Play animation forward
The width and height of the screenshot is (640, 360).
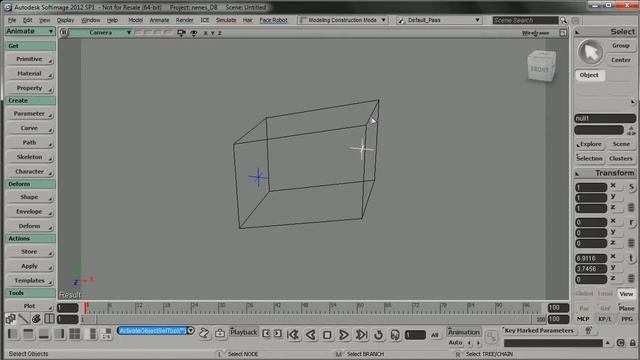(344, 335)
